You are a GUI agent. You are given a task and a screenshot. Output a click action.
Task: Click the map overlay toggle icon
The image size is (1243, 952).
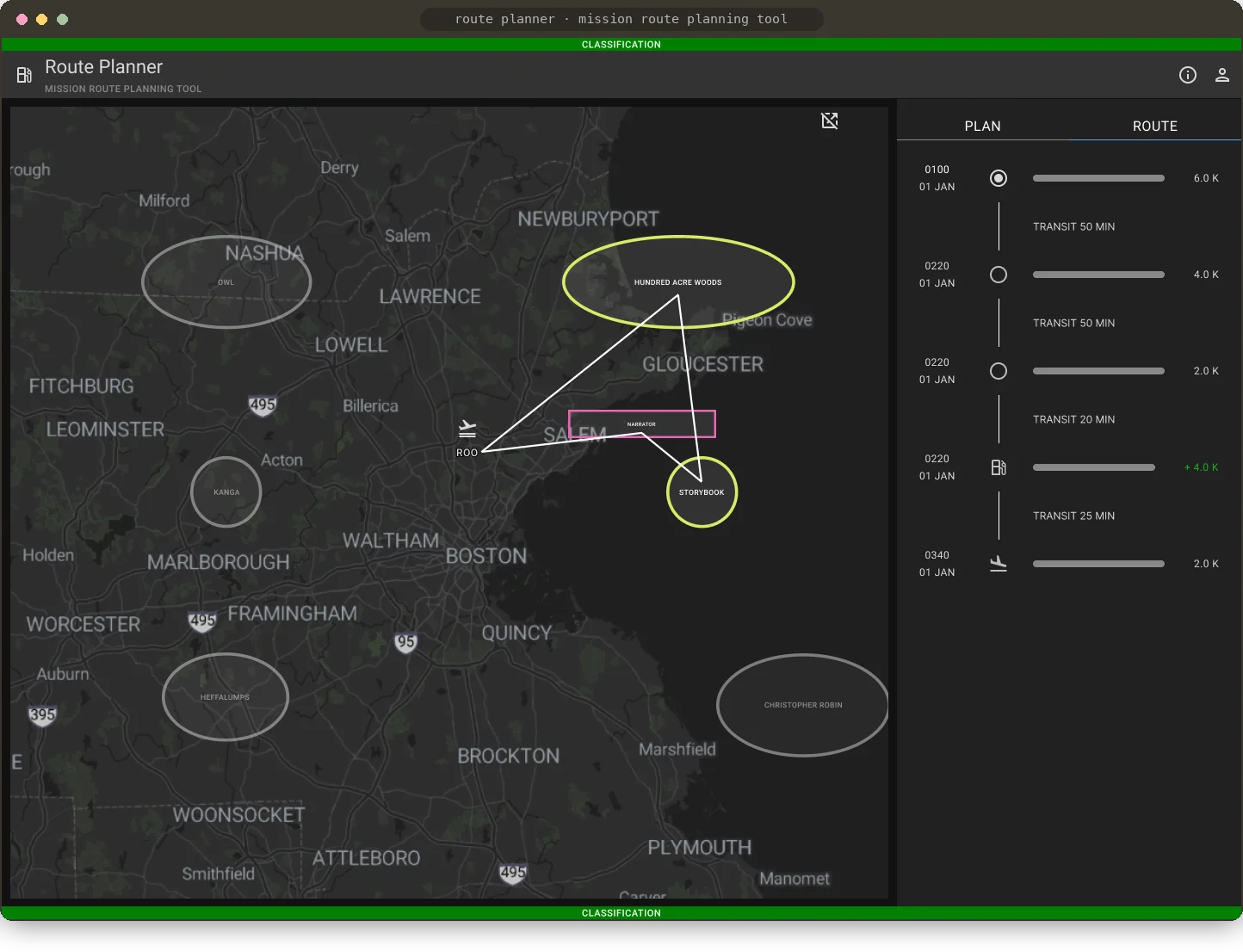tap(830, 121)
